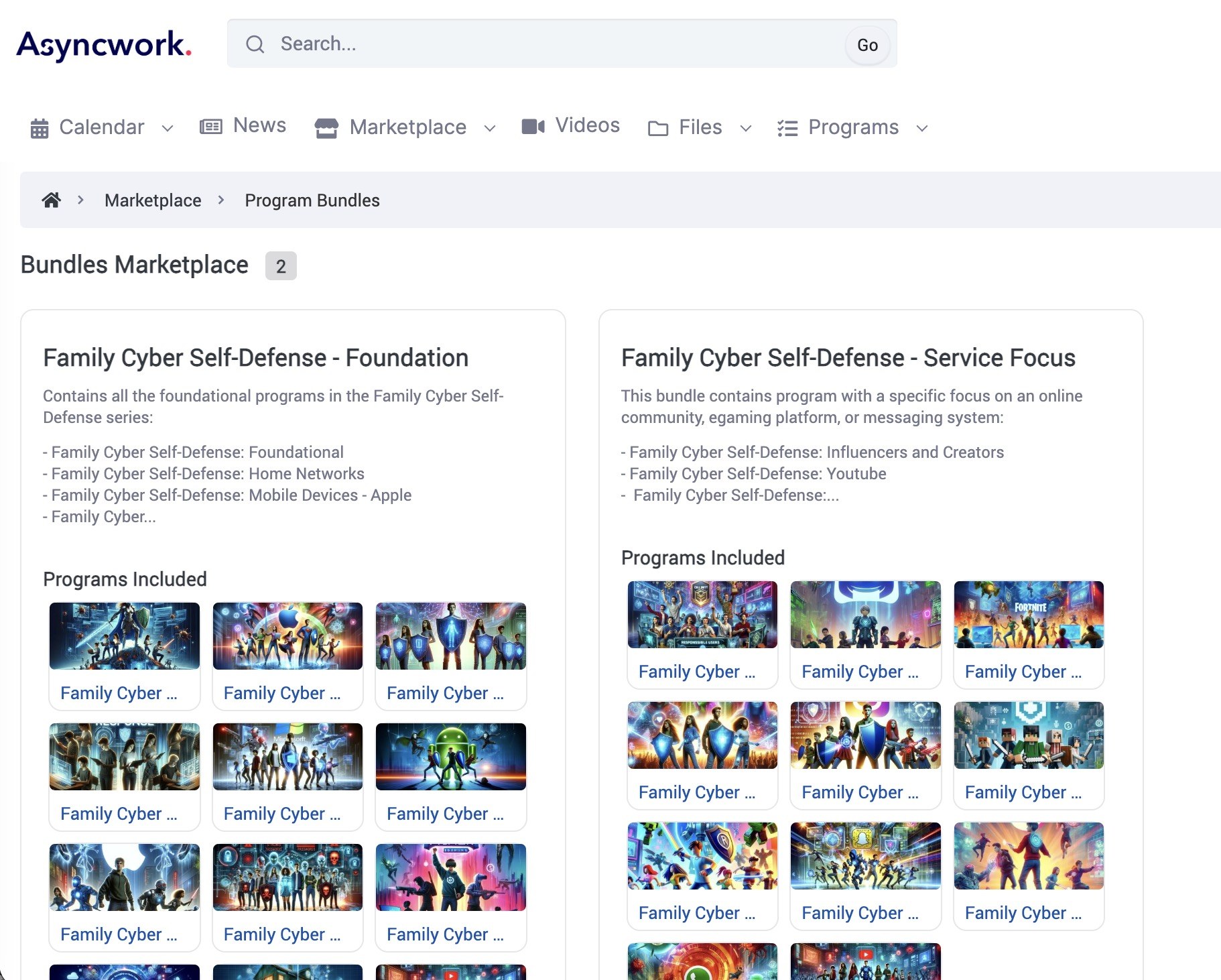Screen dimensions: 1221x980
Task: Open the Calendar menu
Action: 102,127
